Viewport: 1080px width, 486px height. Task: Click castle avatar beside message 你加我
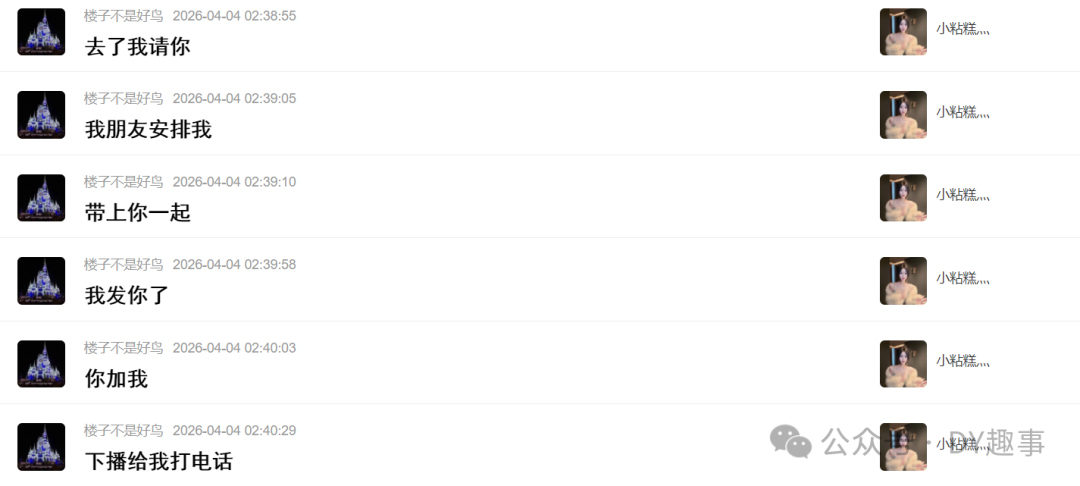[41, 363]
